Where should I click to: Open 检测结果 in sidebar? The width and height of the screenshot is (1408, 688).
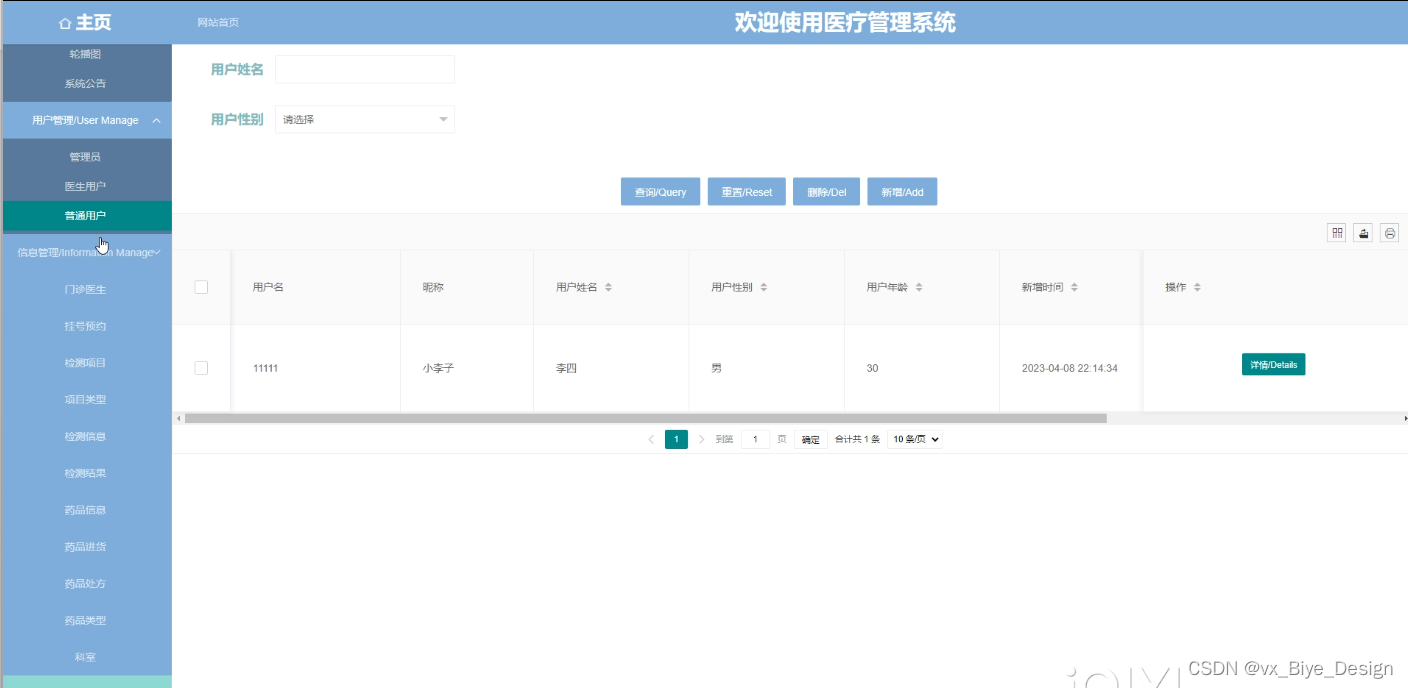point(85,473)
